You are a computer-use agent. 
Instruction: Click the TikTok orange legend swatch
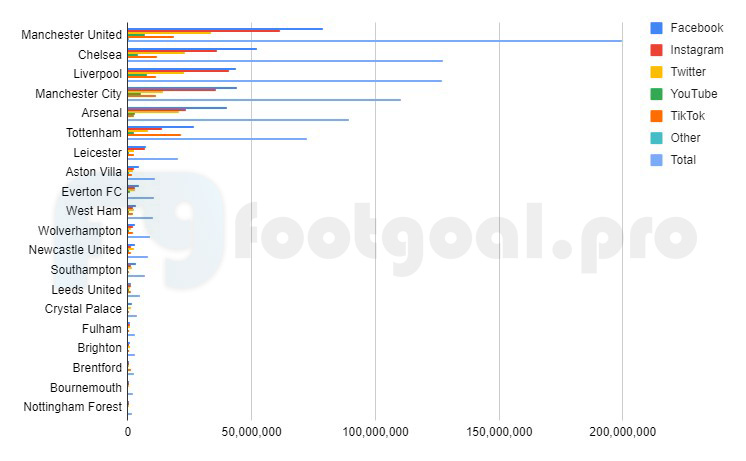[x=656, y=116]
